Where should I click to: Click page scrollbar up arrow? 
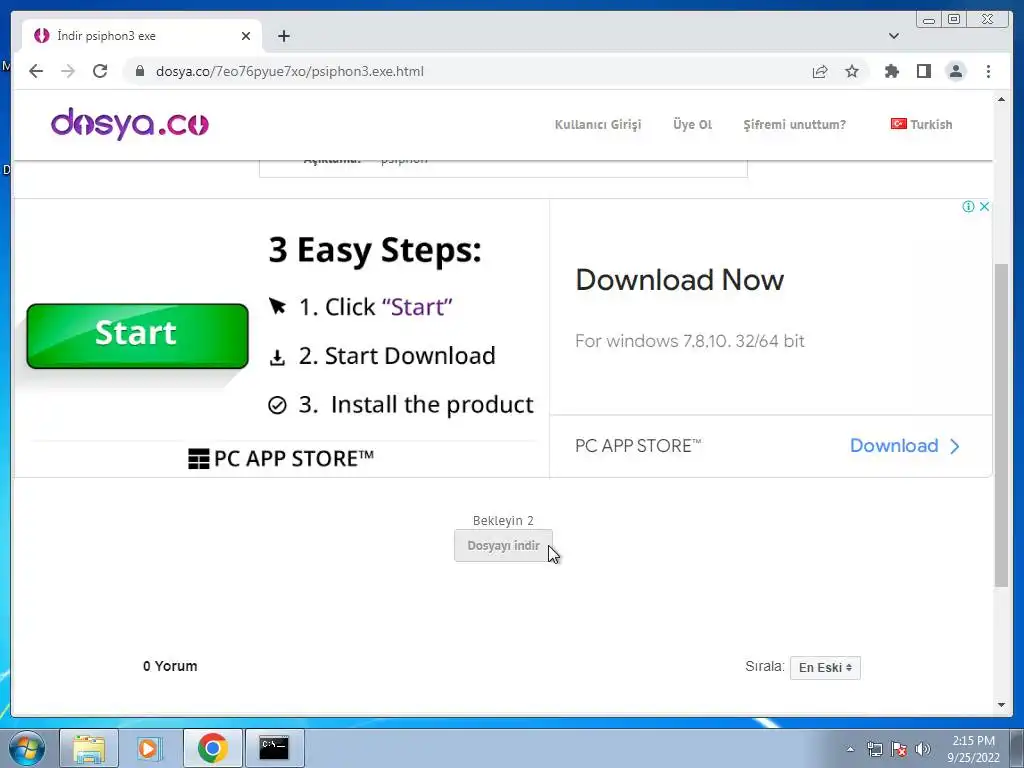(x=1001, y=100)
